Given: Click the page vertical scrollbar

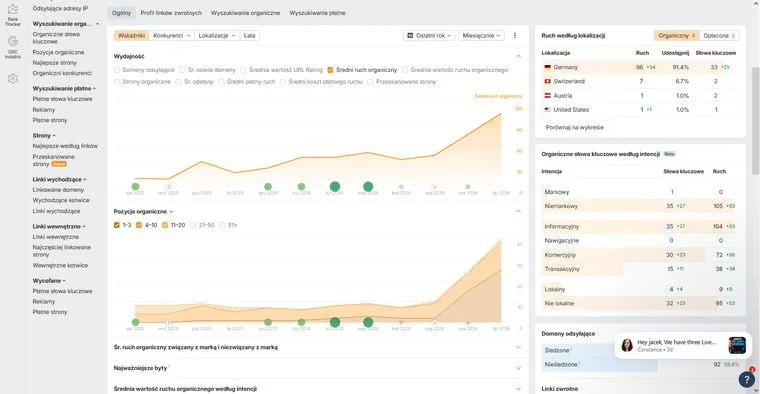Looking at the screenshot, I should (756, 121).
